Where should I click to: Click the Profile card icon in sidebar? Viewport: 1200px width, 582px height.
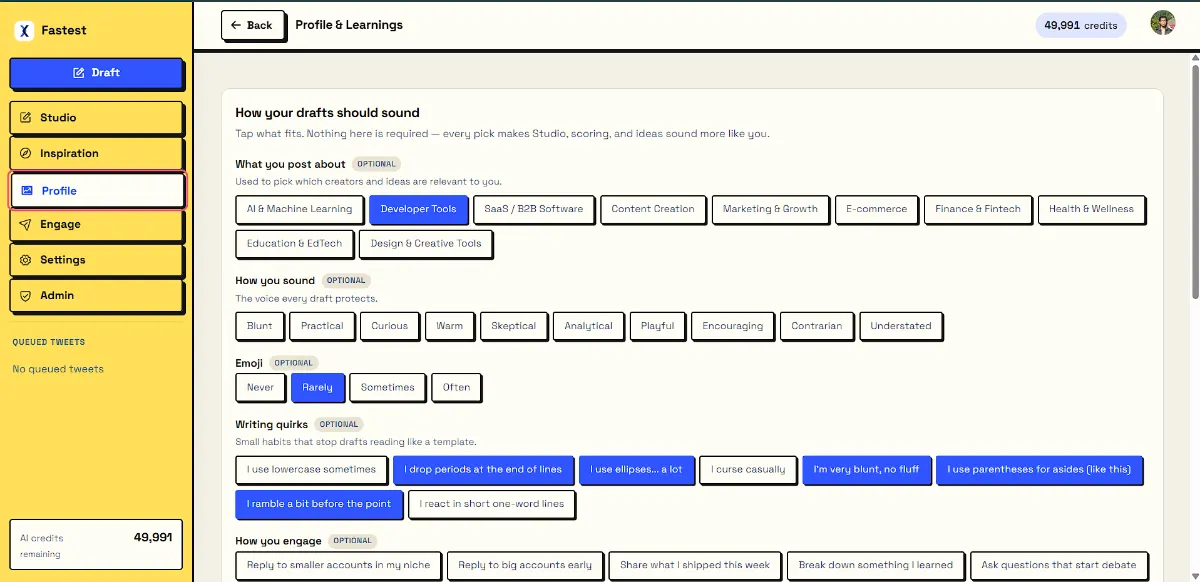click(x=27, y=191)
